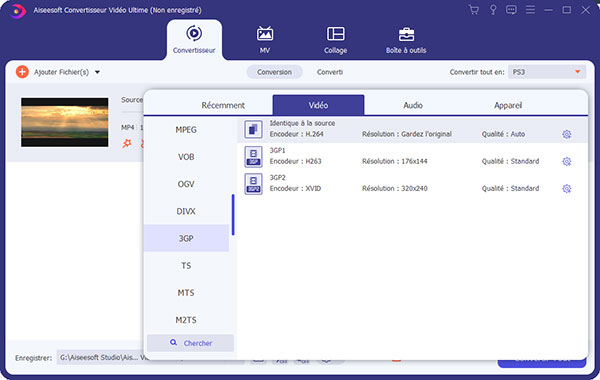Click the video effects edit star icon

[127, 144]
